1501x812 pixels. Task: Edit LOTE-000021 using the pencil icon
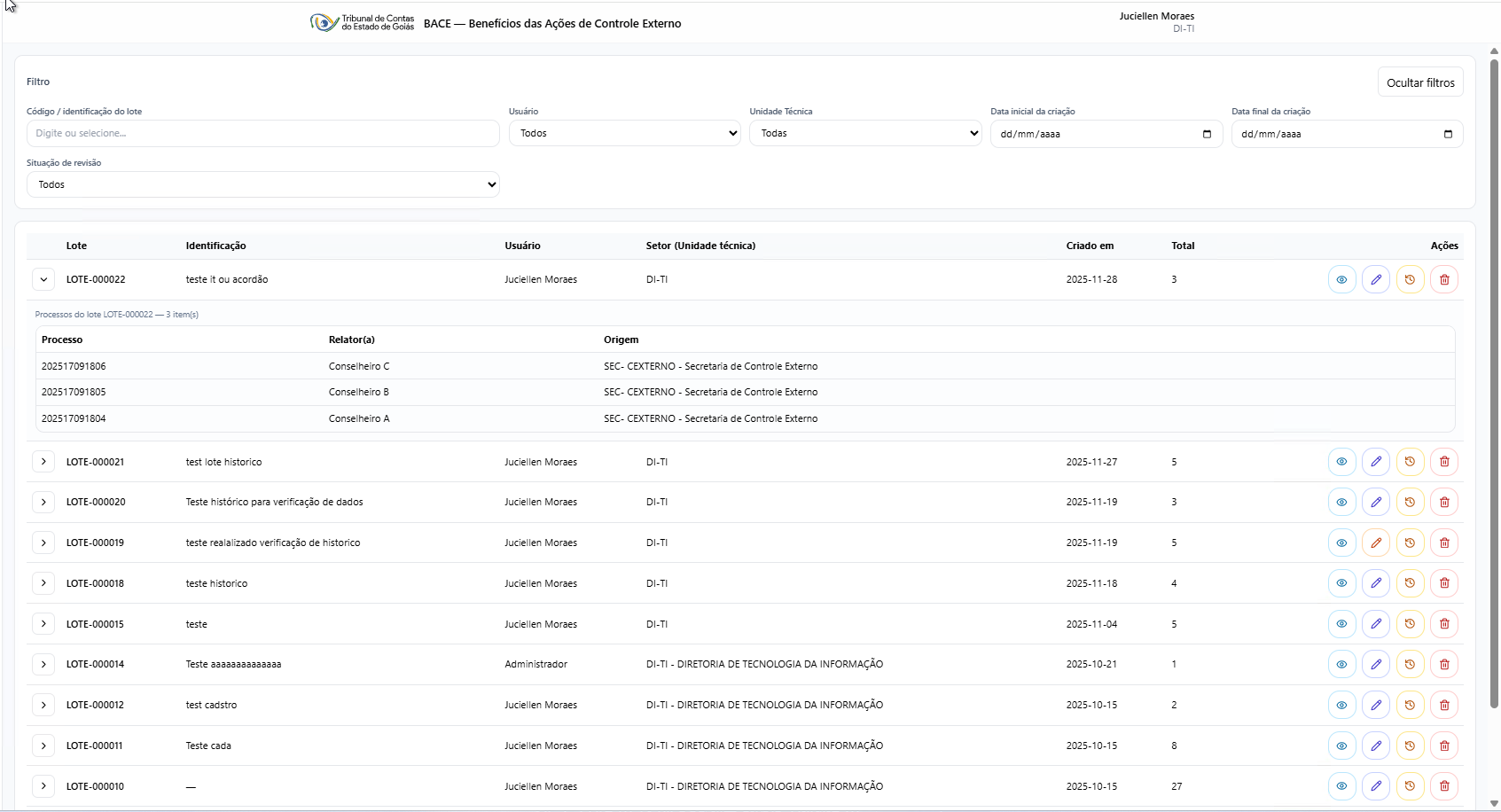(x=1375, y=462)
